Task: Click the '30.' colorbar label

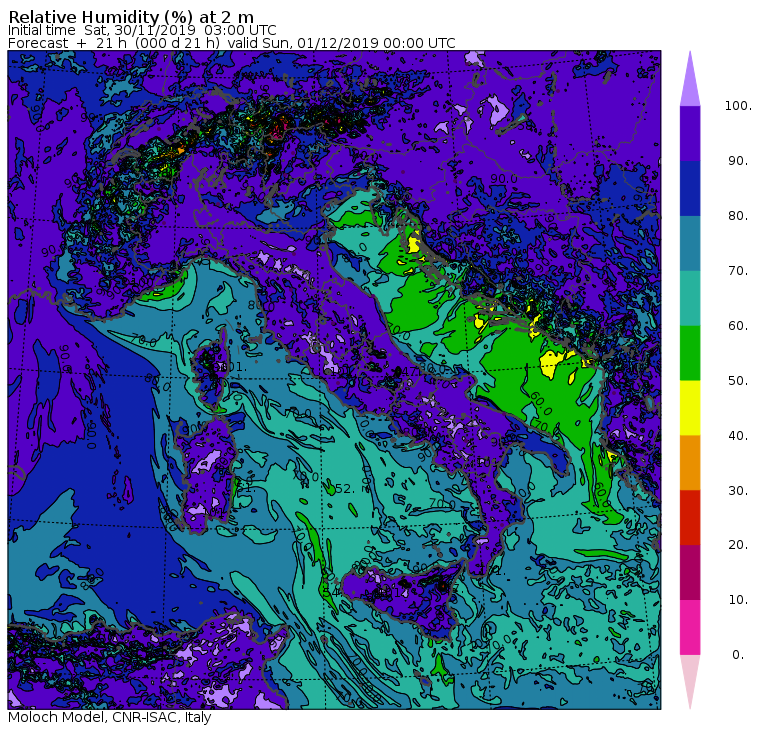Action: pyautogui.click(x=738, y=491)
